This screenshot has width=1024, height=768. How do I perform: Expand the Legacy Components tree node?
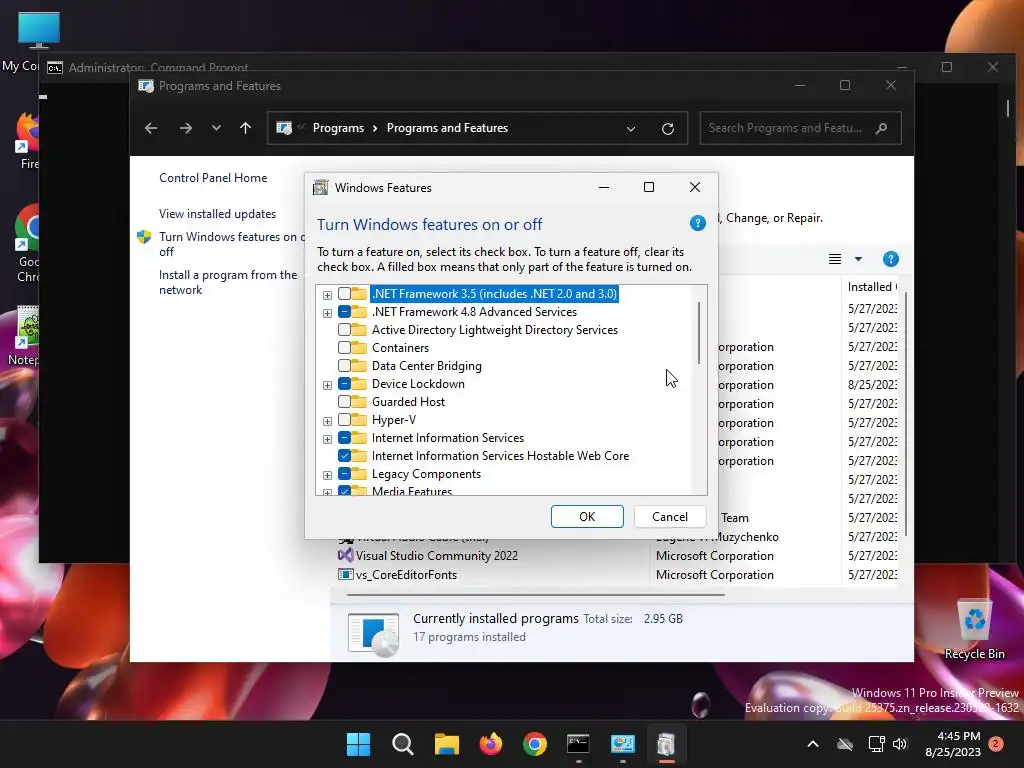pyautogui.click(x=327, y=475)
